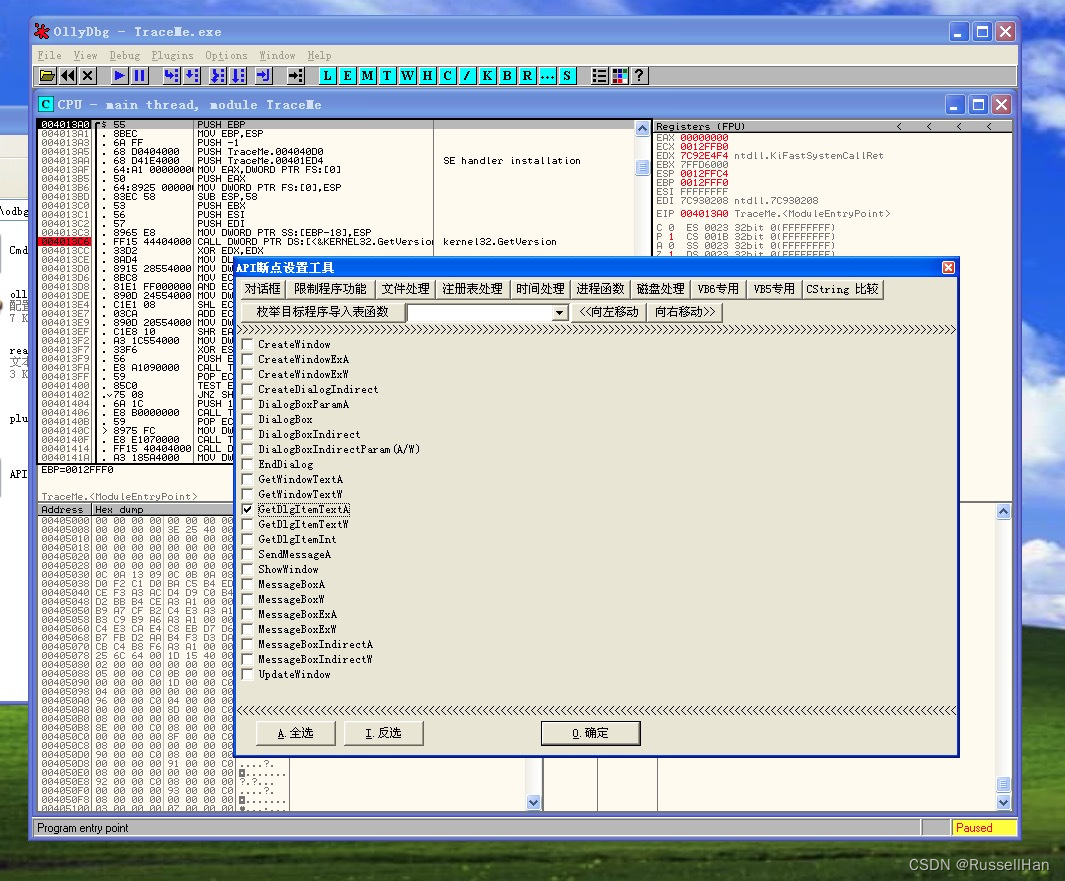Image resolution: width=1065 pixels, height=881 pixels.
Task: Click hex dump pane scroll down arrow
Action: [x=533, y=802]
